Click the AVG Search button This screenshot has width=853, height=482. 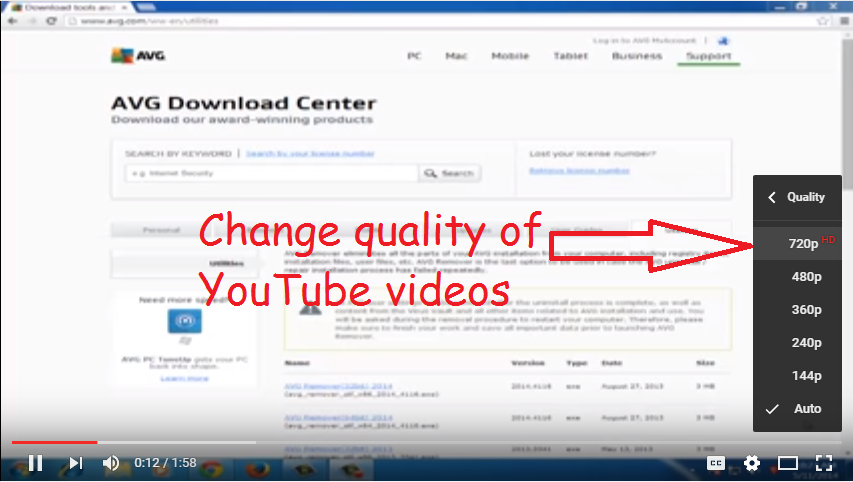click(x=449, y=173)
